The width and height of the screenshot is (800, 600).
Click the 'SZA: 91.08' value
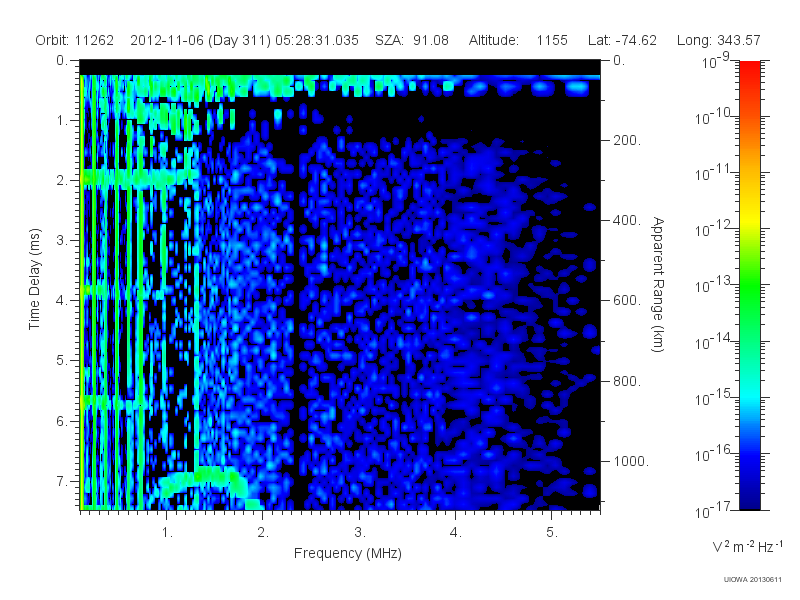pos(412,40)
